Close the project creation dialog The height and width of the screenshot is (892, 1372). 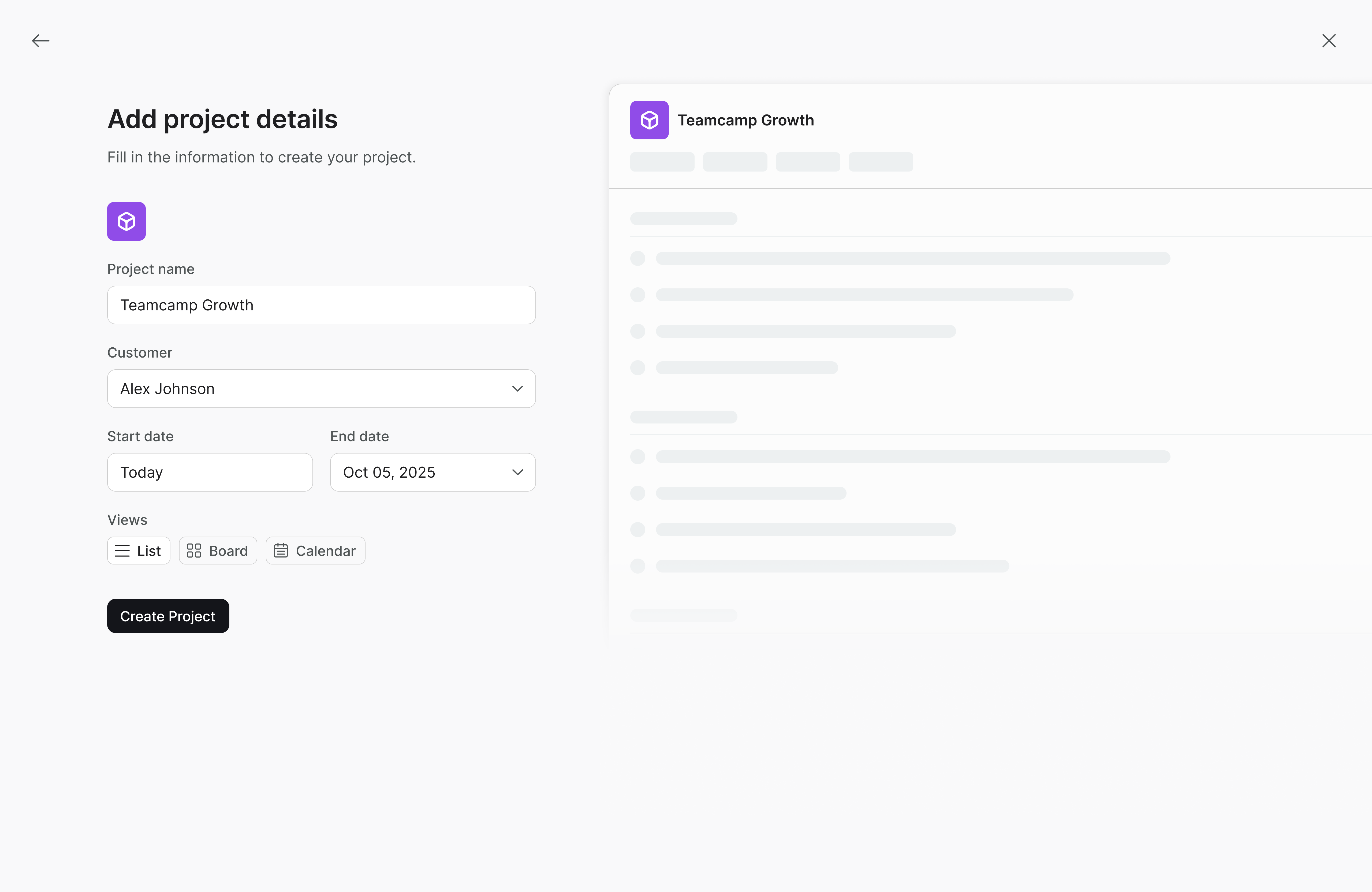pos(1328,40)
